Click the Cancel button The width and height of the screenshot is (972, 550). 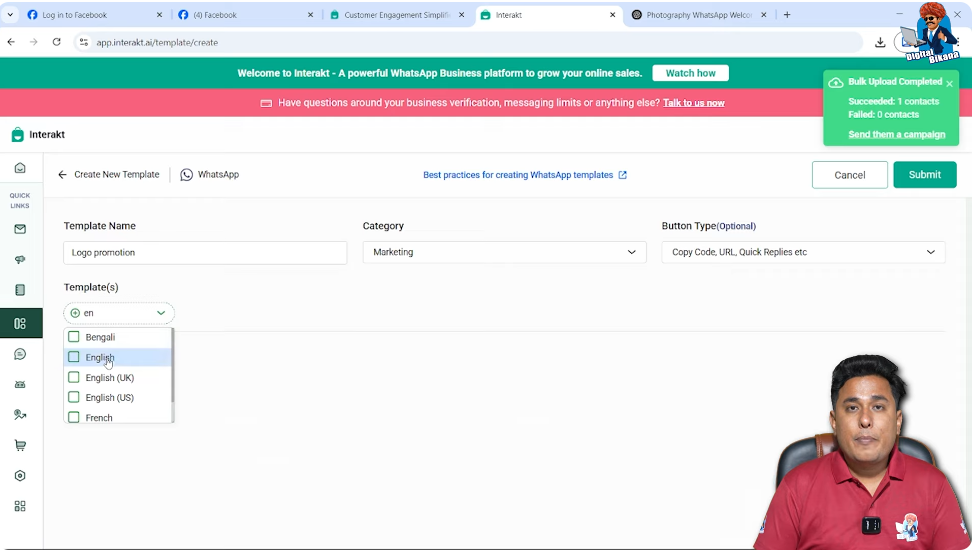coord(849,175)
